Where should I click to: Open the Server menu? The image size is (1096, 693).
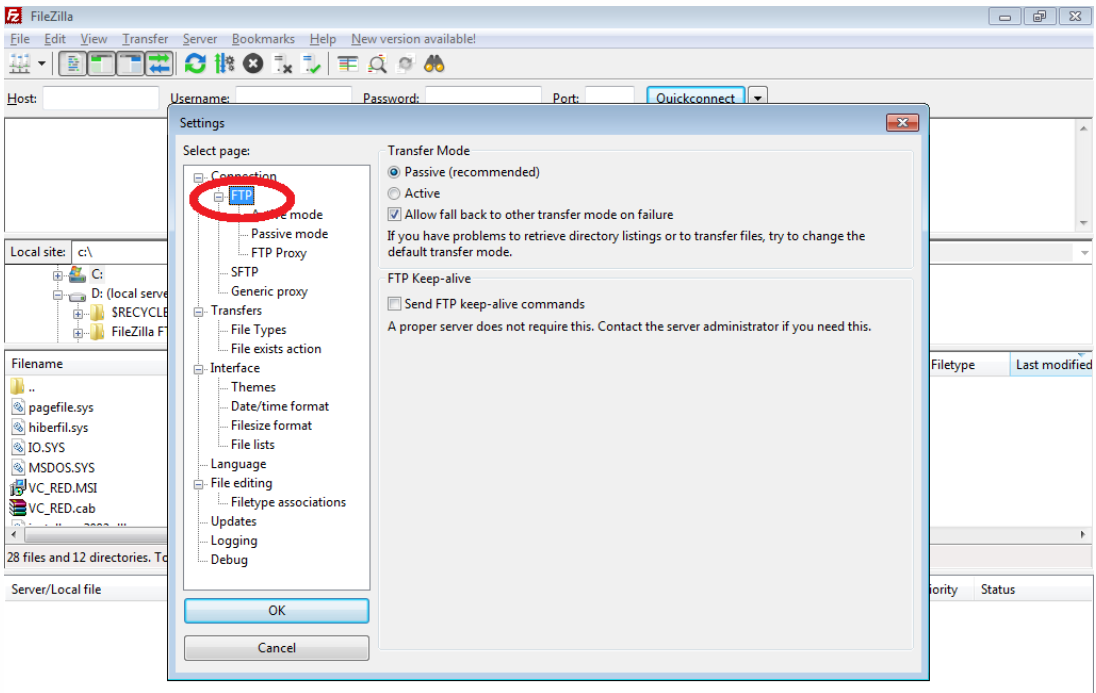(200, 39)
